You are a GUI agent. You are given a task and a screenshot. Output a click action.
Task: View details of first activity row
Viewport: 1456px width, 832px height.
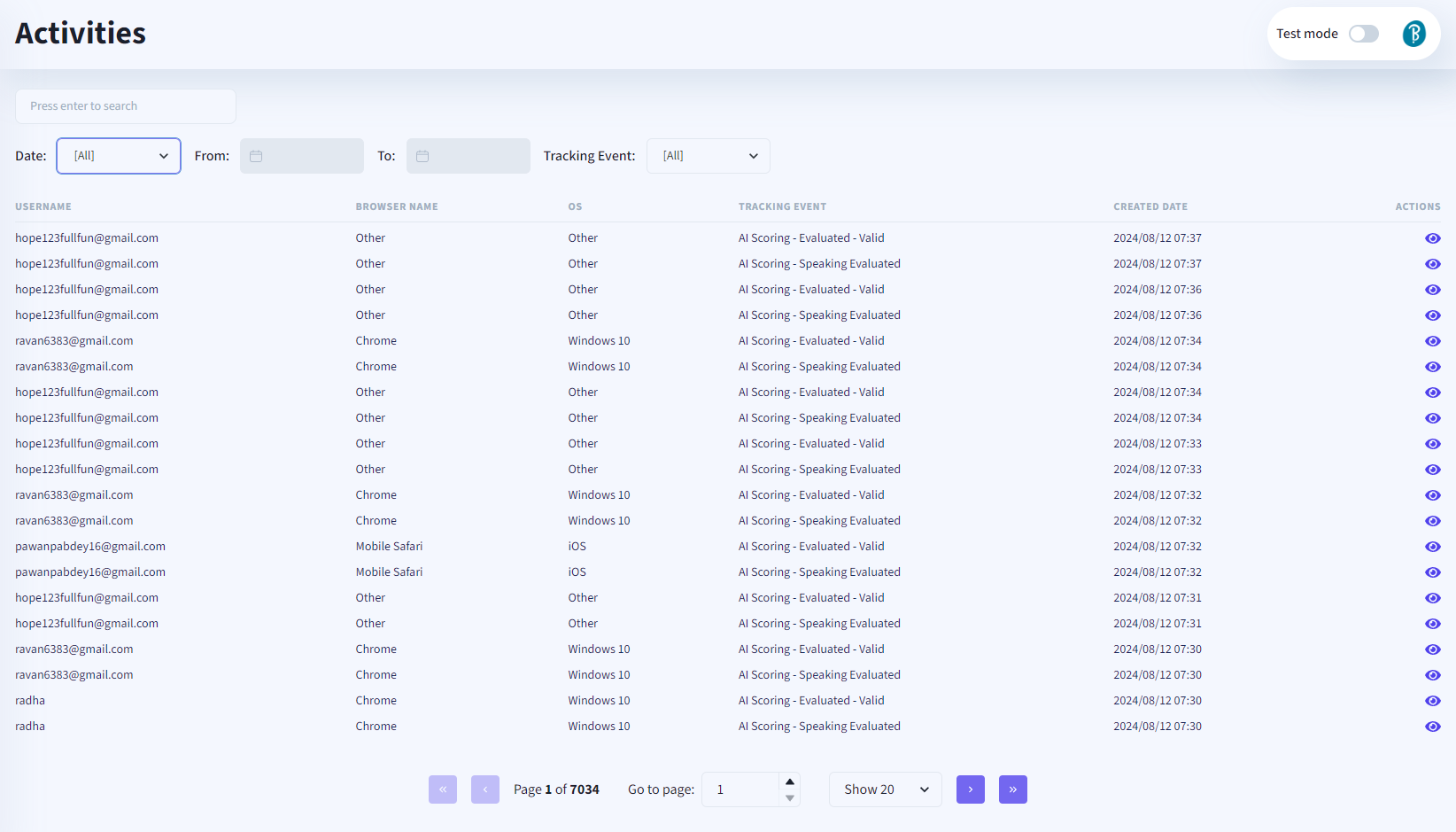(1432, 238)
